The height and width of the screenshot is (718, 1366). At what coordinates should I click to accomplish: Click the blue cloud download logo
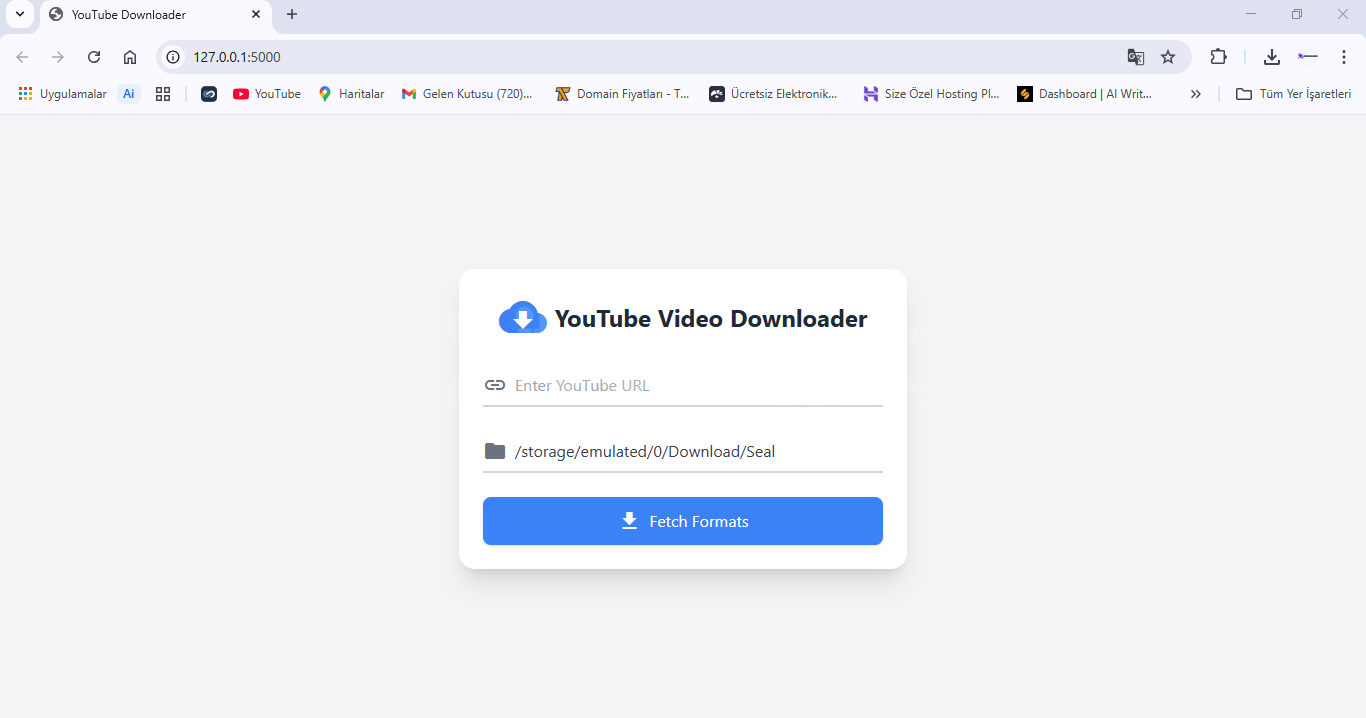522,318
